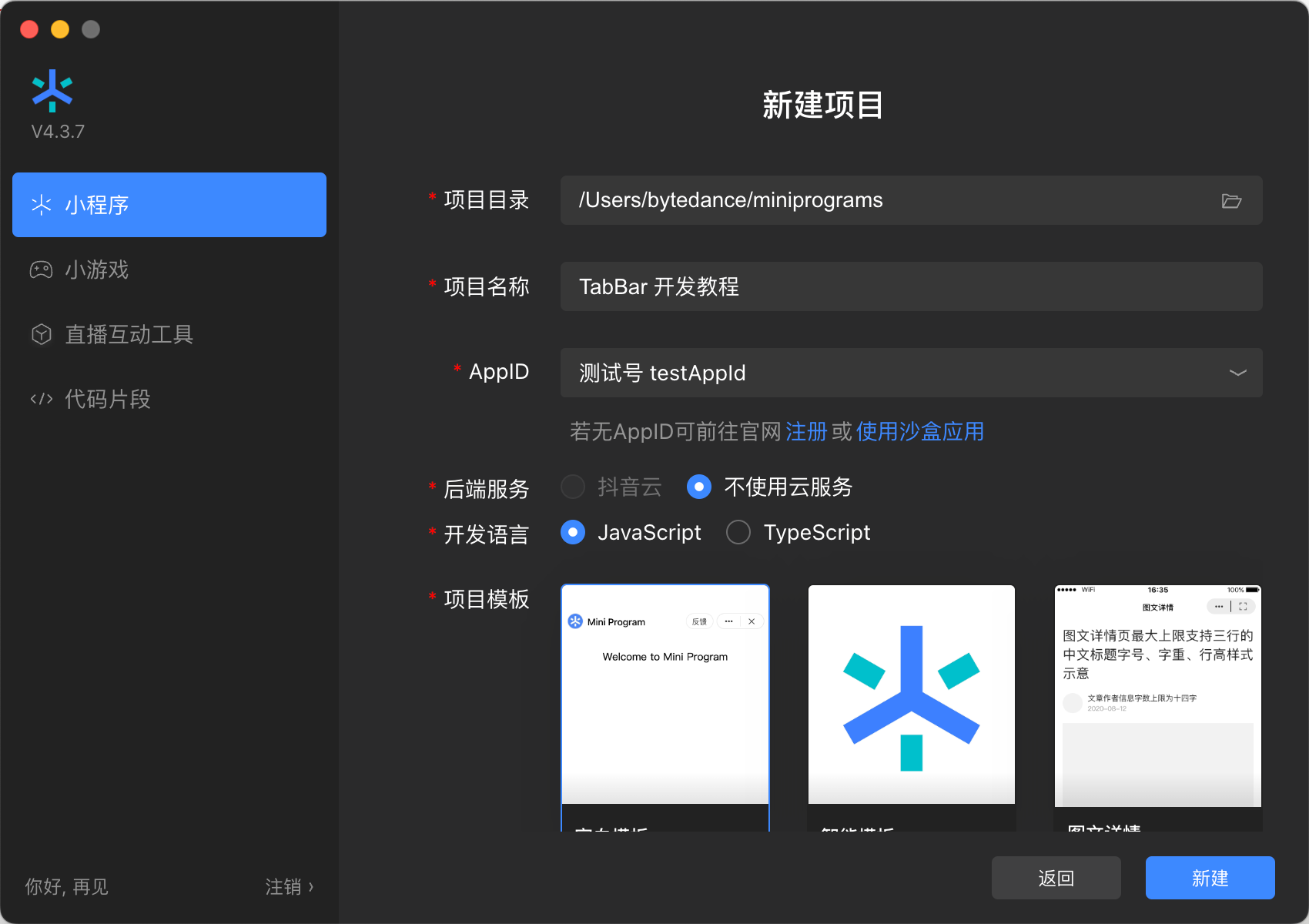
Task: Minimize the window with yellow button
Action: [x=60, y=29]
